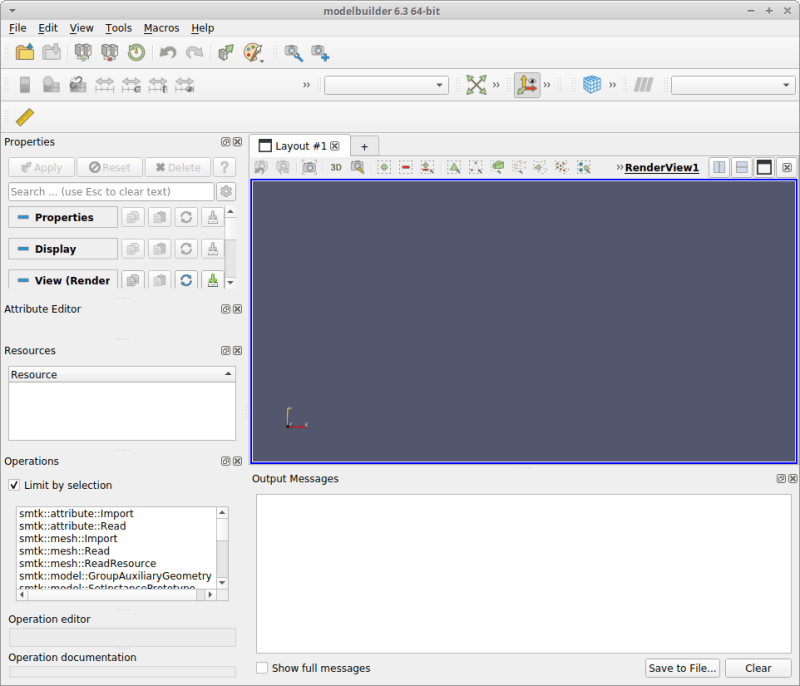800x686 pixels.
Task: Expand the chevron next to the blue cube icon
Action: (612, 85)
